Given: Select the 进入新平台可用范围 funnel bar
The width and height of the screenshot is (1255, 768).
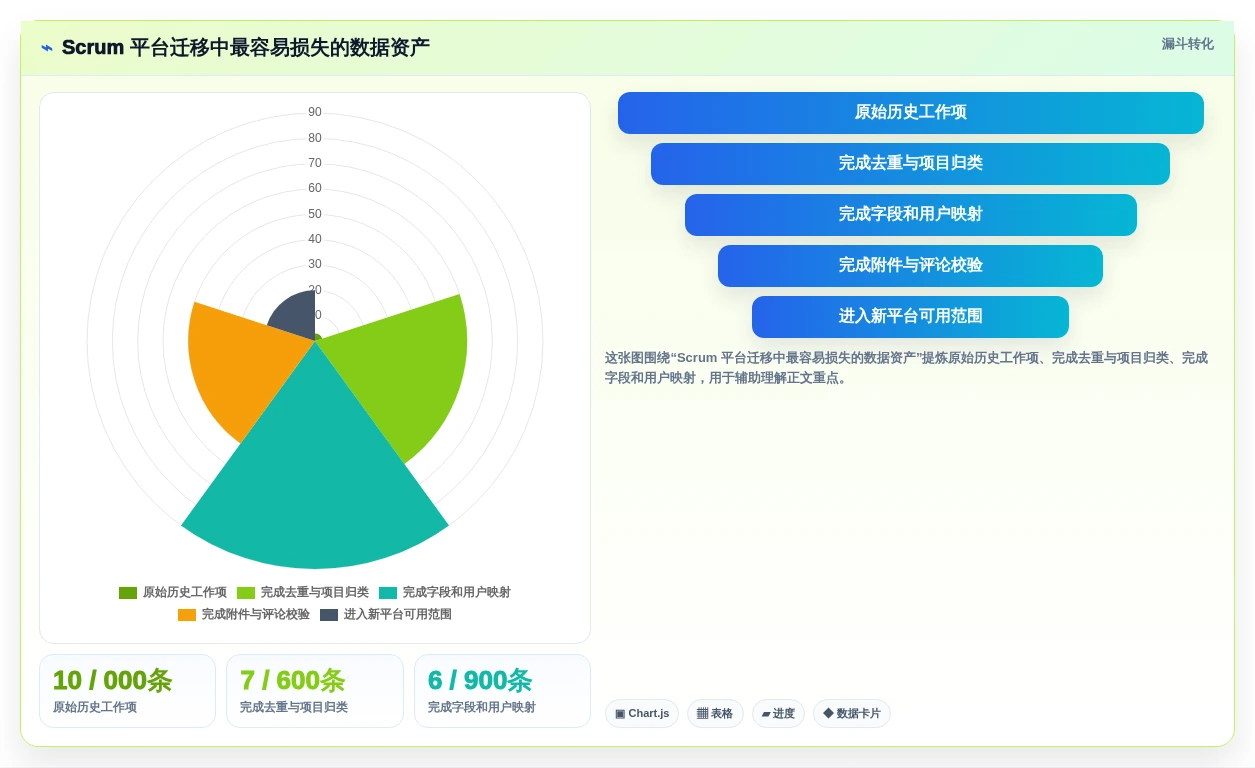Looking at the screenshot, I should click(910, 317).
